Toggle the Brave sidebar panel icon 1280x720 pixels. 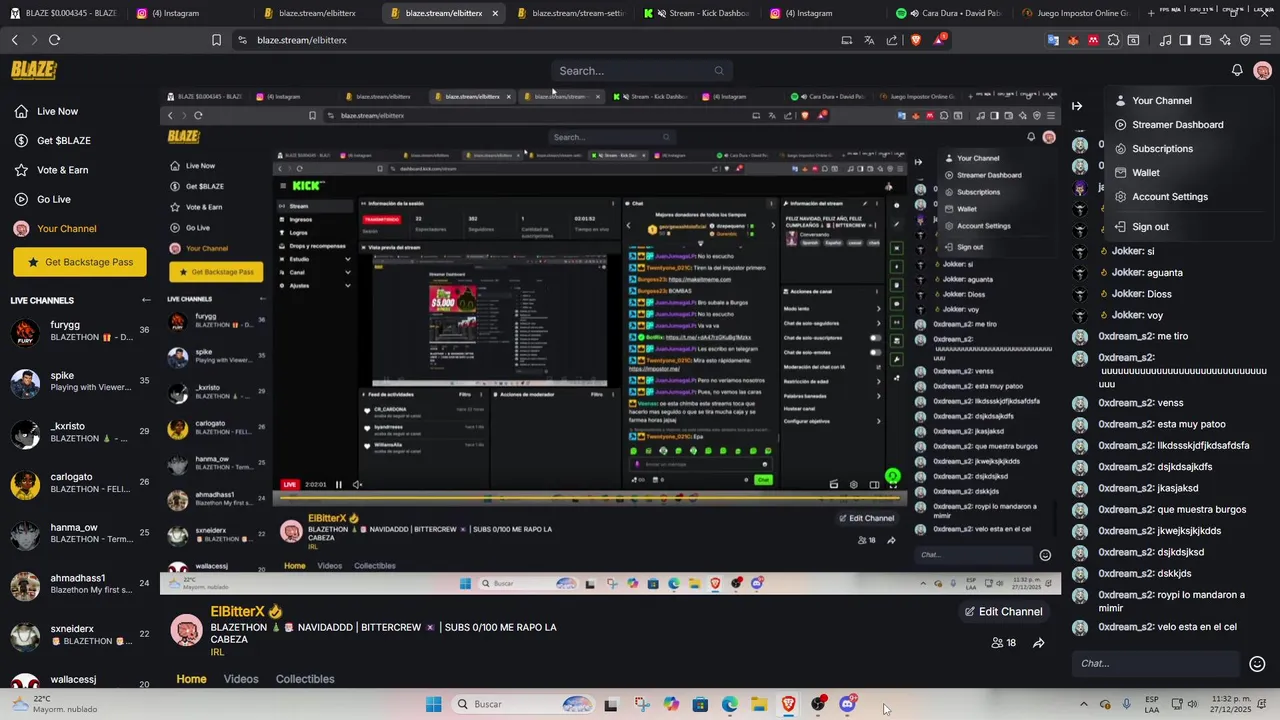point(1185,40)
